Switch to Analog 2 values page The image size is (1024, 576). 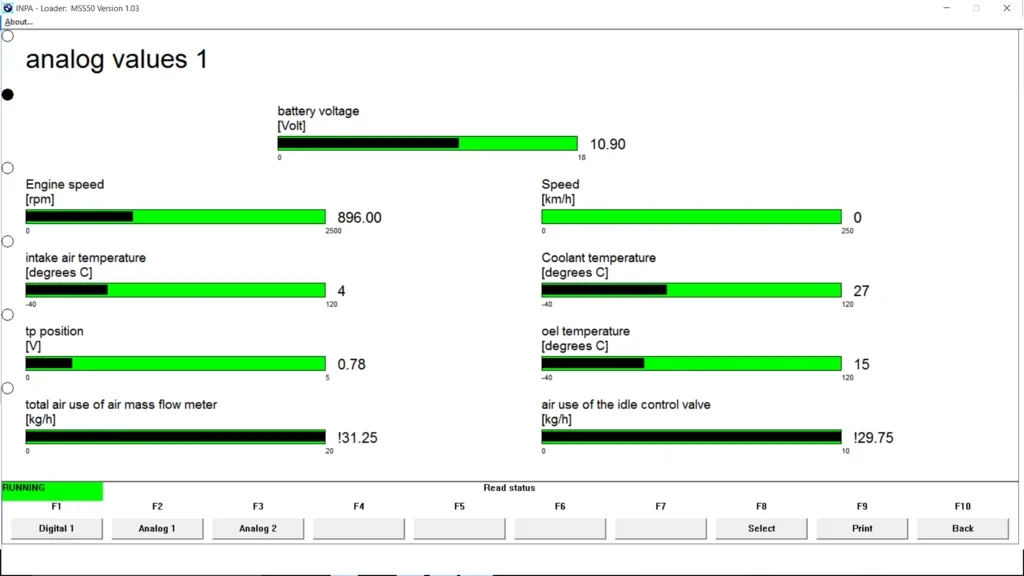click(x=258, y=528)
